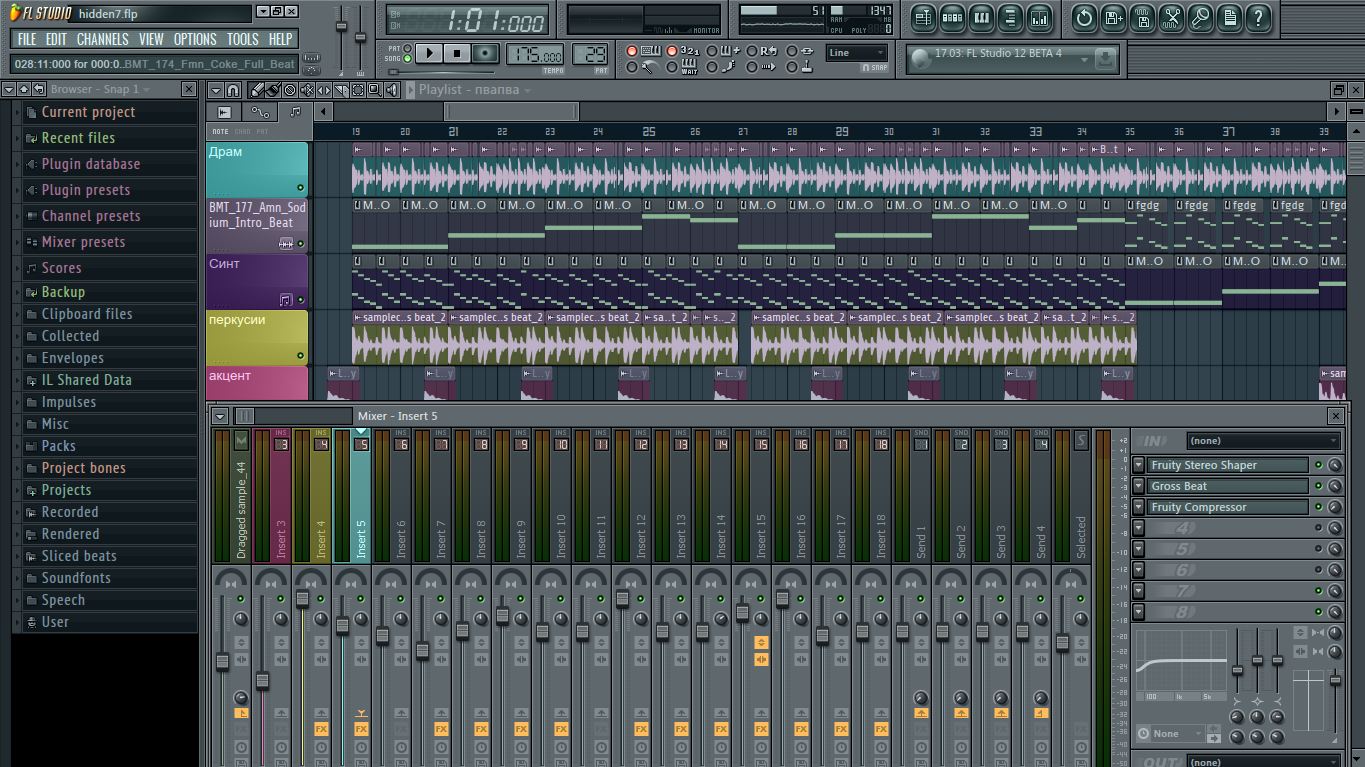Open the mixer options menu arrow
This screenshot has height=767, width=1365.
[220, 416]
